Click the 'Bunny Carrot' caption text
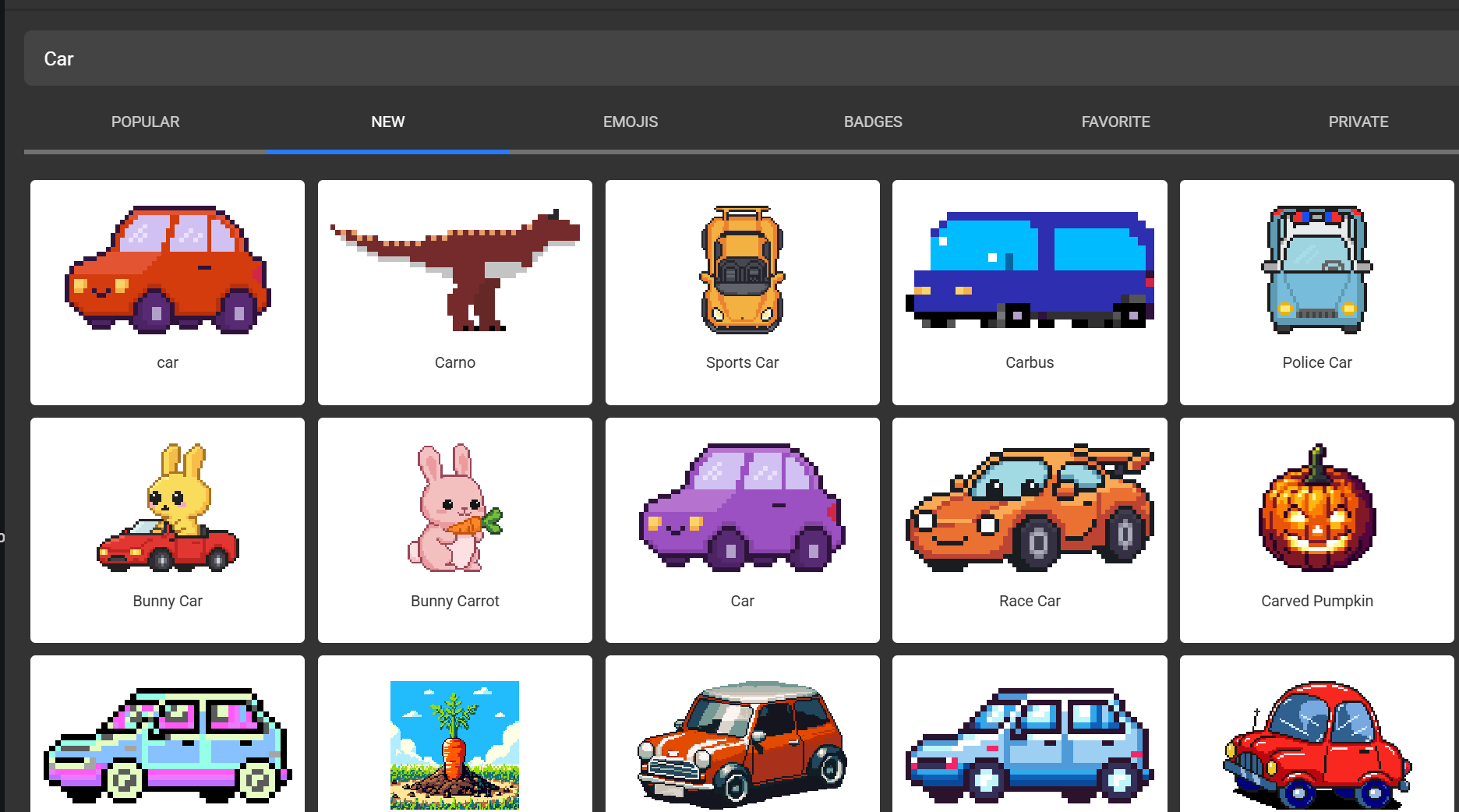The height and width of the screenshot is (812, 1459). 455,601
